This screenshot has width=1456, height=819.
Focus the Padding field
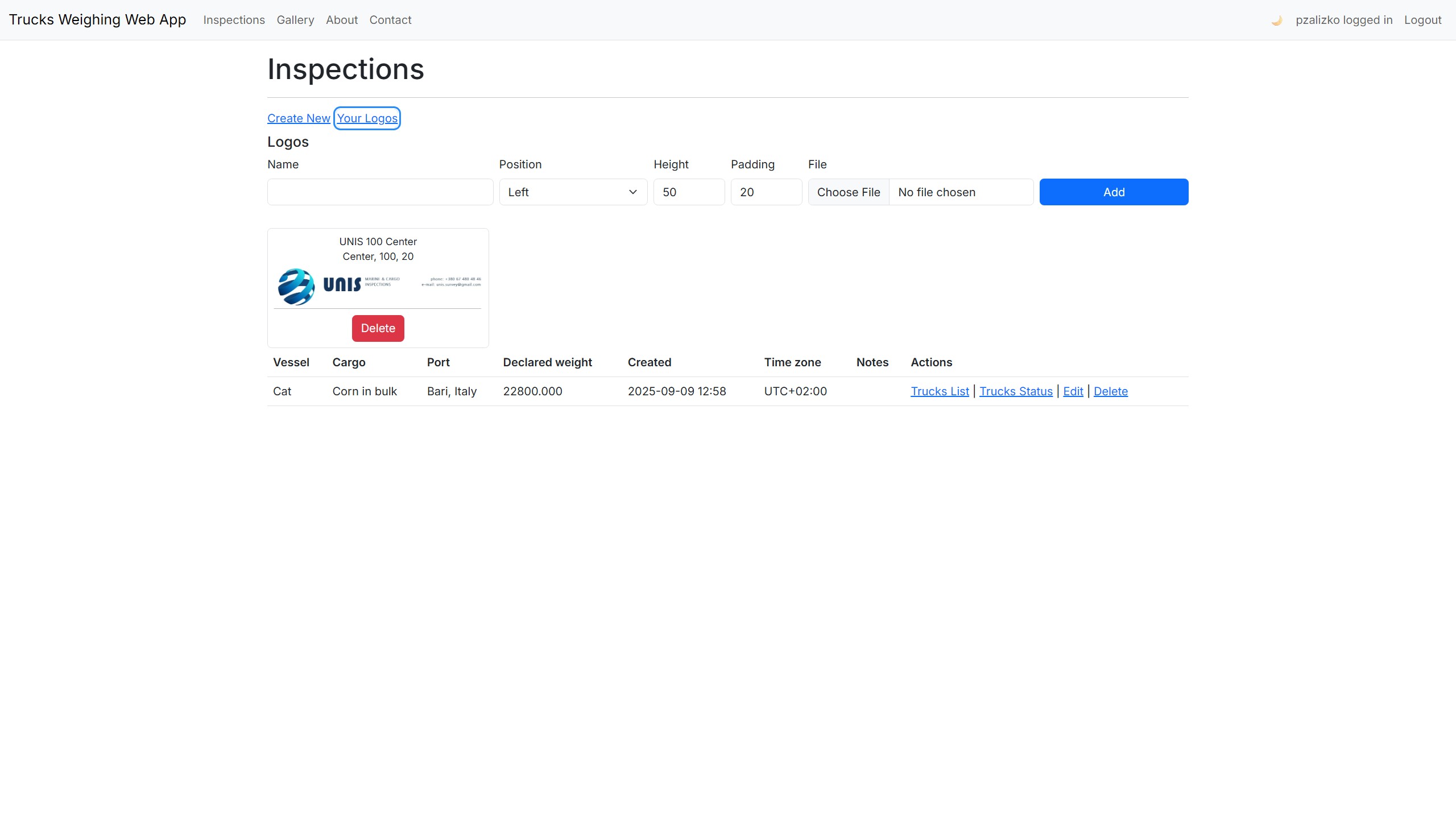(766, 192)
